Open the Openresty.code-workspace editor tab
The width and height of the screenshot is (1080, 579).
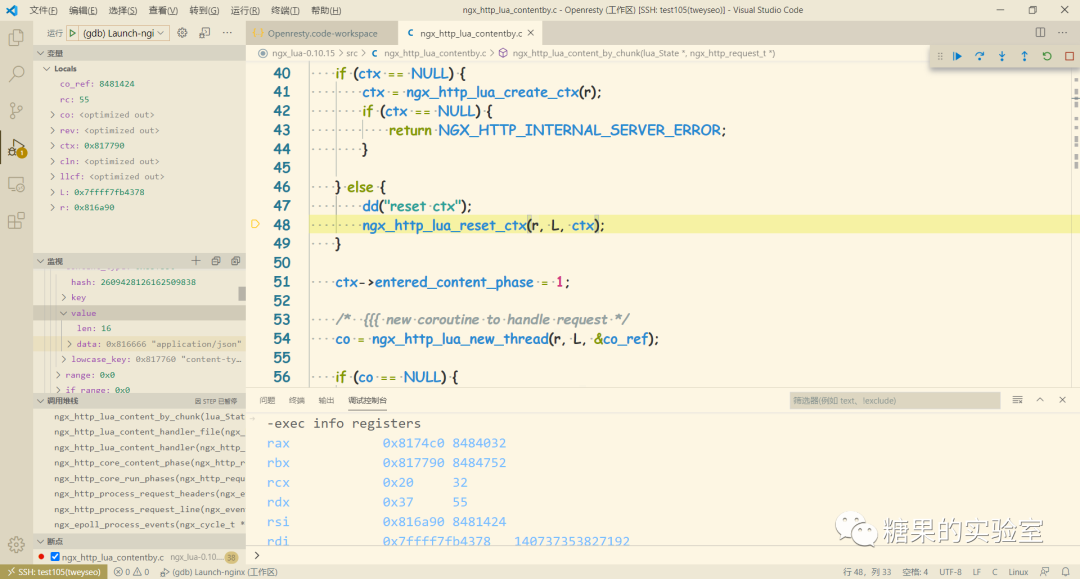(320, 32)
